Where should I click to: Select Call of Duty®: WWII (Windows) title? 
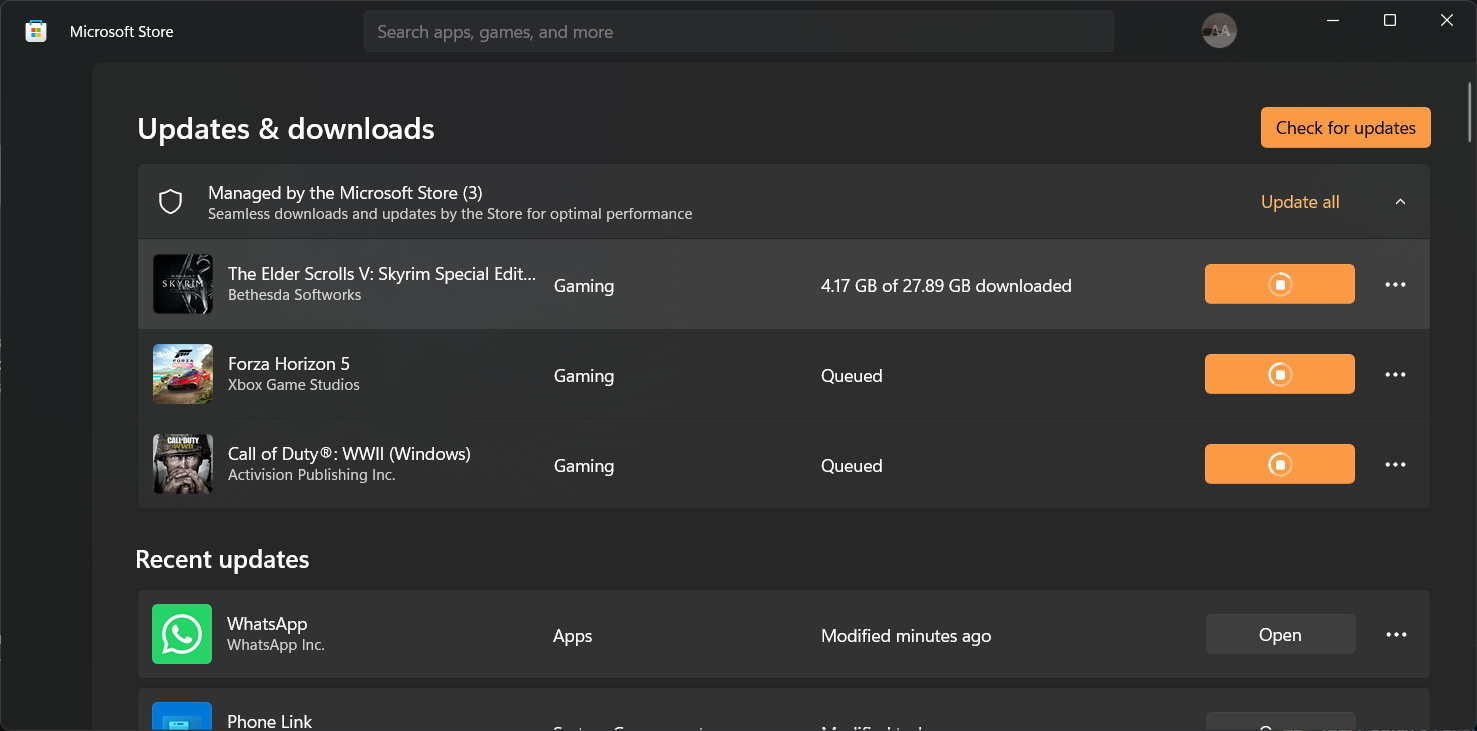point(349,454)
